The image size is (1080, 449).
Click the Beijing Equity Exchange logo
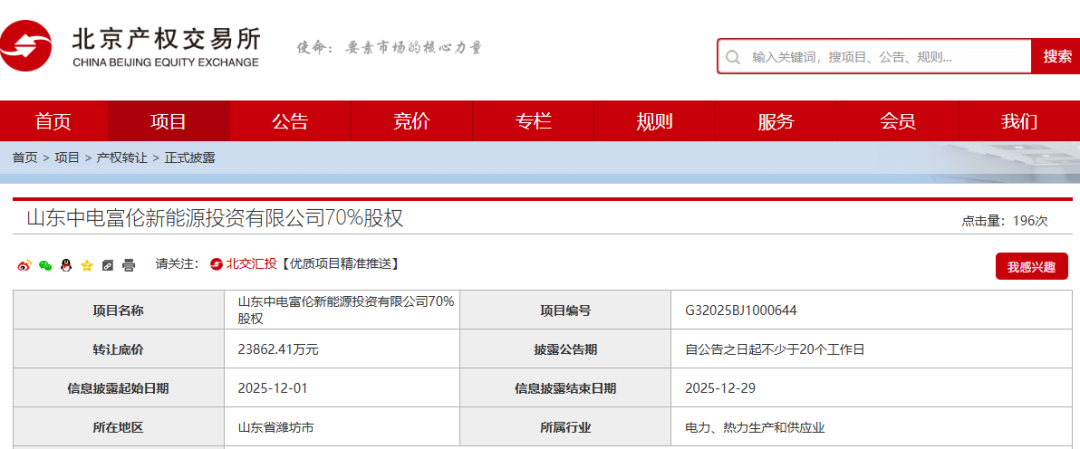(x=130, y=48)
